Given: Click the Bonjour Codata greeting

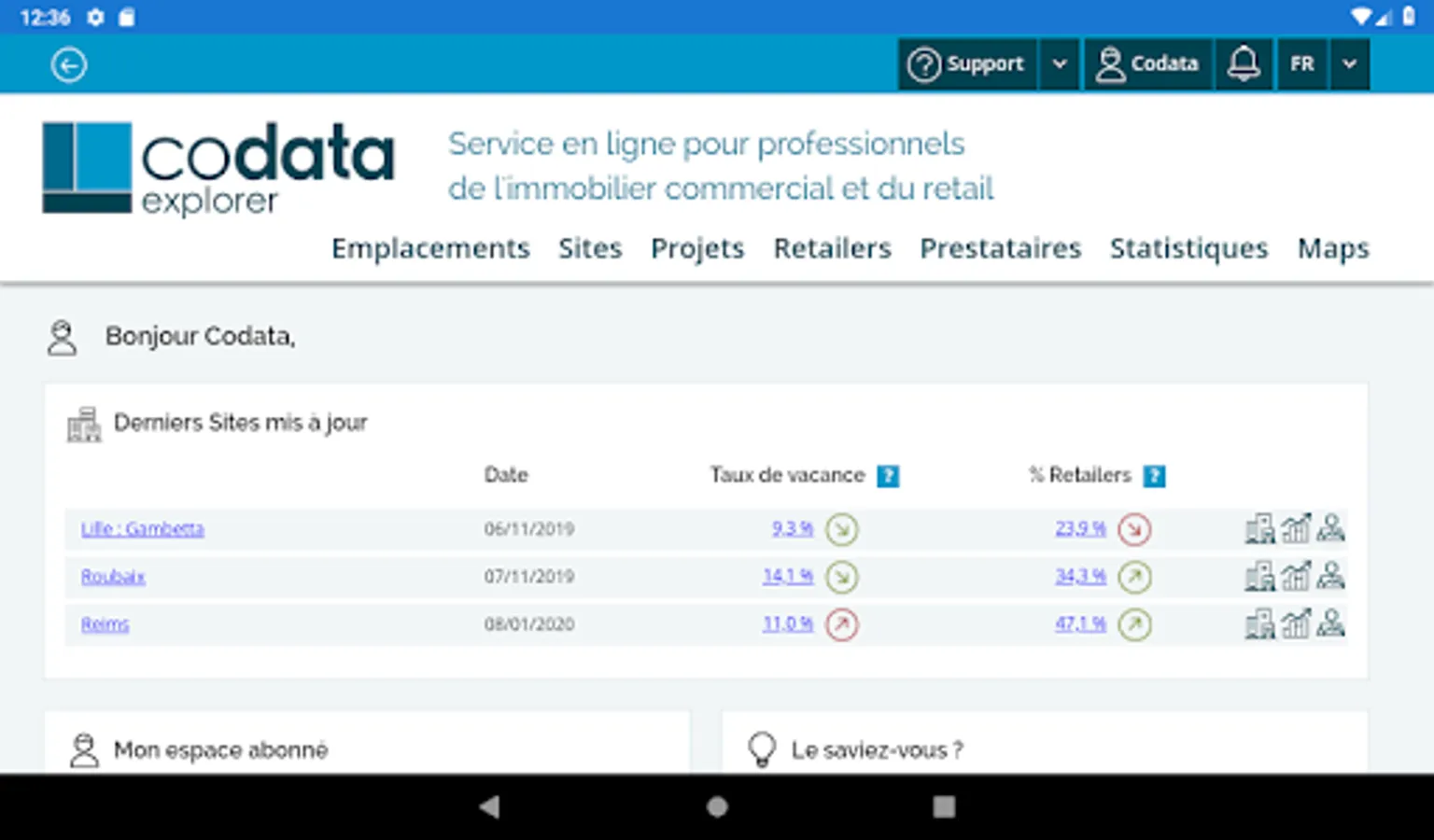Looking at the screenshot, I should (200, 336).
